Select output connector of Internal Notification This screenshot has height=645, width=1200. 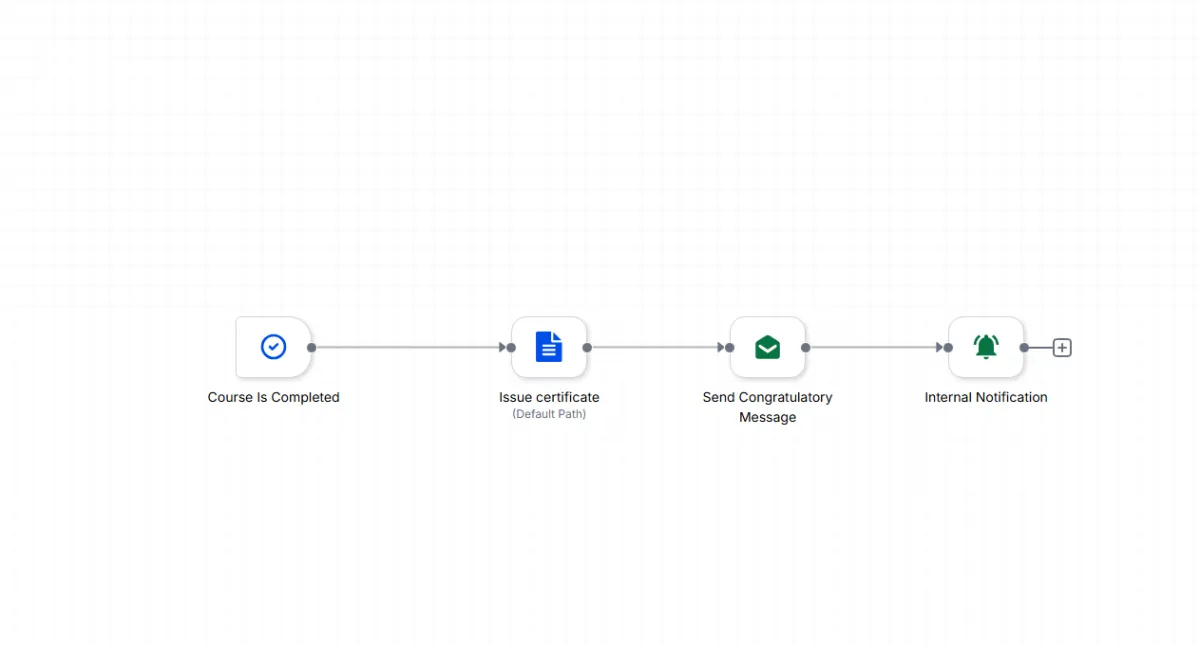pyautogui.click(x=1024, y=348)
